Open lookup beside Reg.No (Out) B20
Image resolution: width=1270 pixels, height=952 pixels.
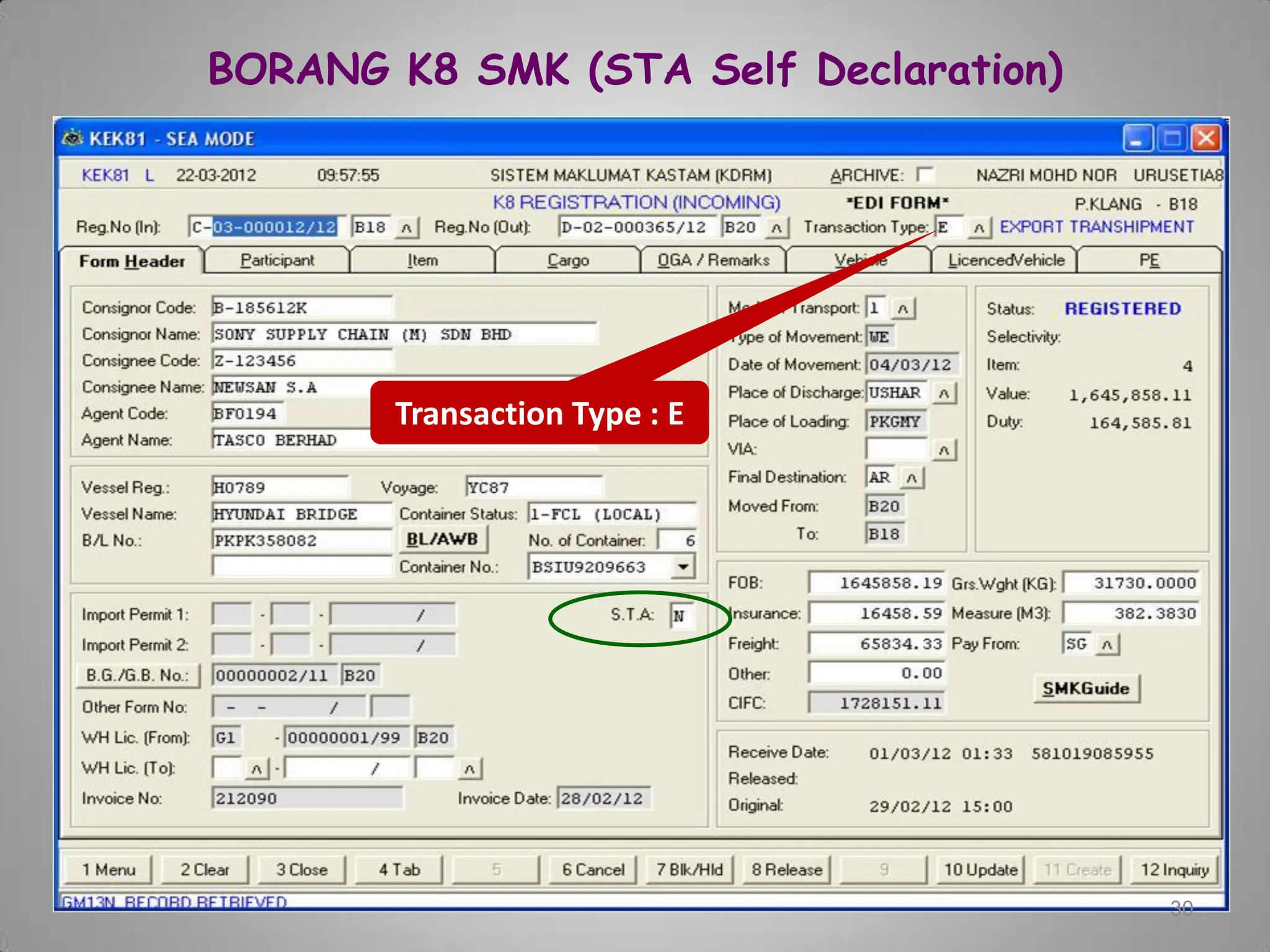[776, 227]
